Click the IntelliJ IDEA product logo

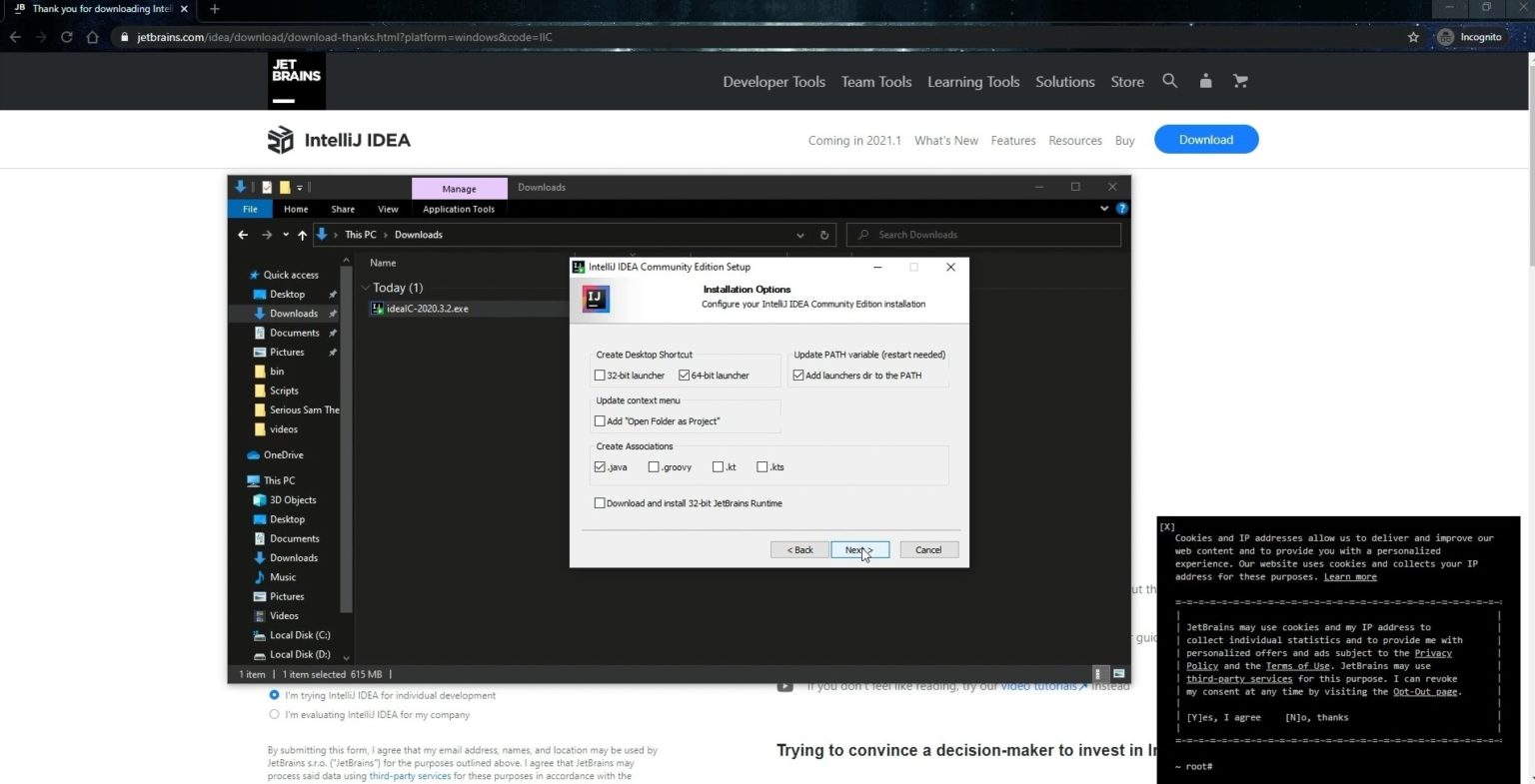click(339, 140)
